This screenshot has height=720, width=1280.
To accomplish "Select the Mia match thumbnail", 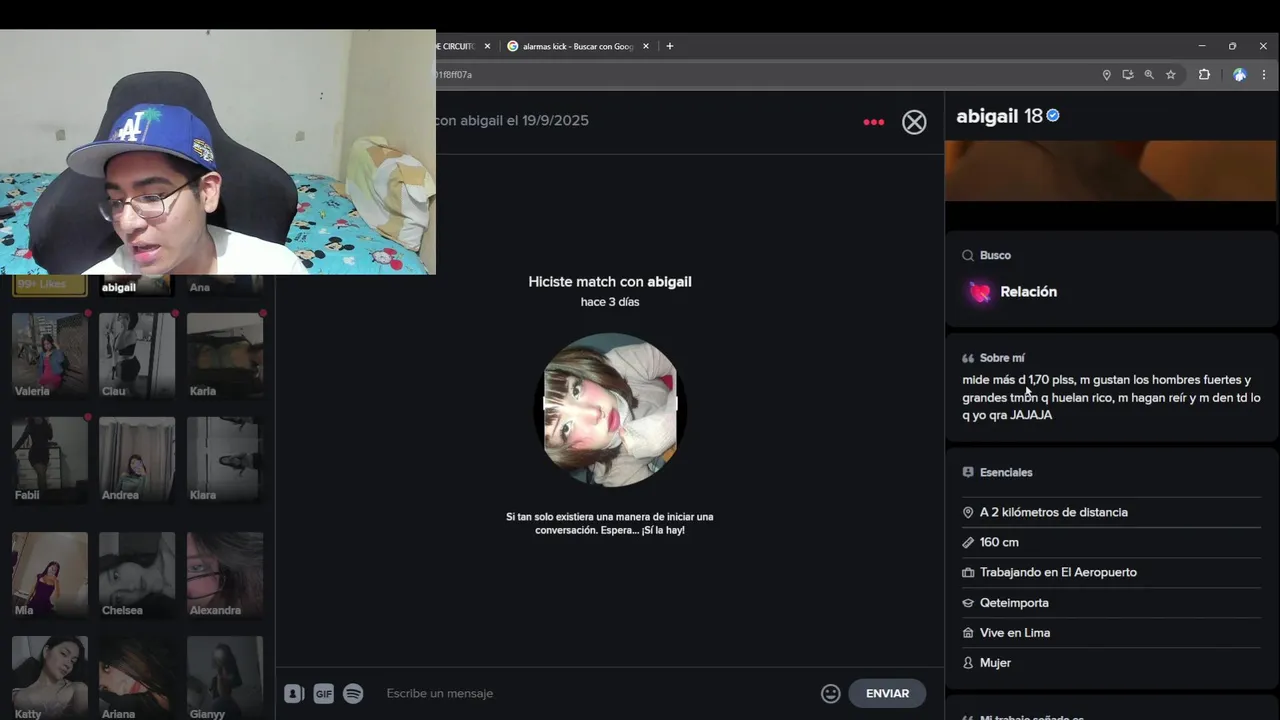I will 49,575.
